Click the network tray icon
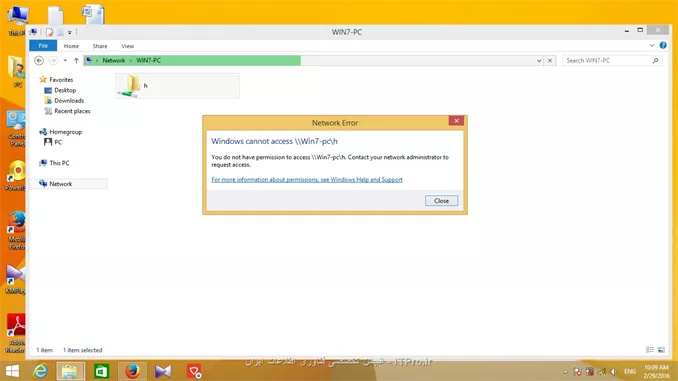This screenshot has width=678, height=381. pos(601,371)
